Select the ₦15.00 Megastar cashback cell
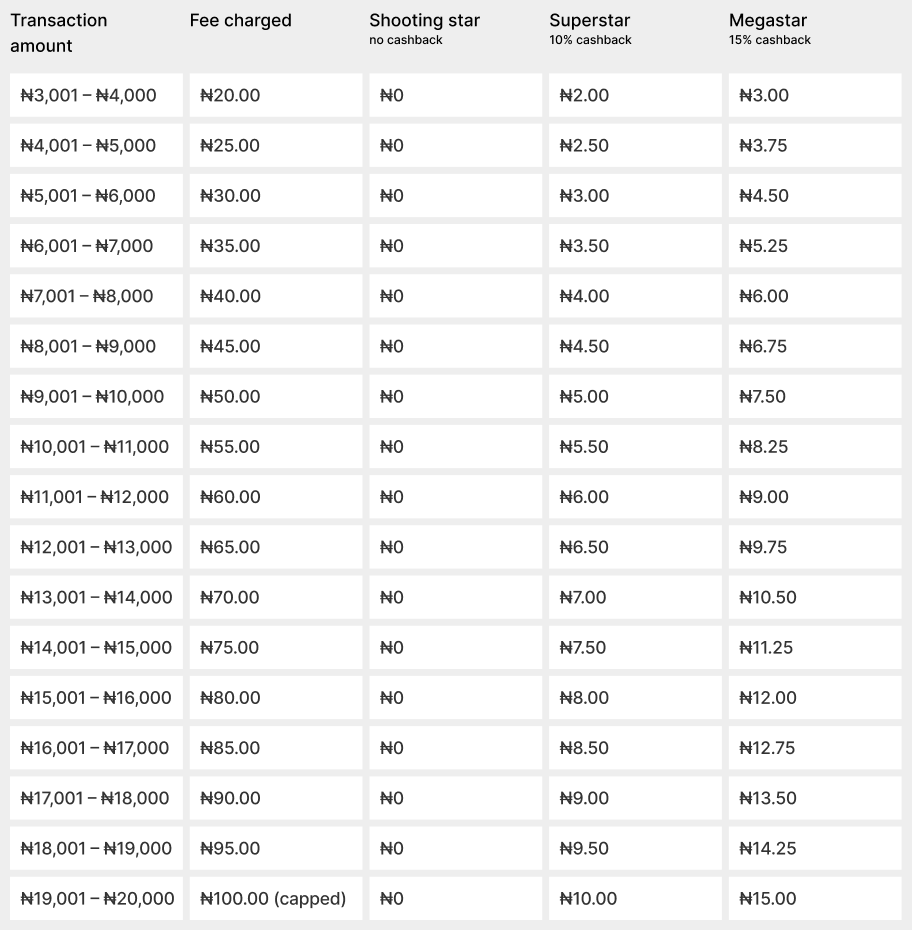The width and height of the screenshot is (912, 930). coord(815,898)
